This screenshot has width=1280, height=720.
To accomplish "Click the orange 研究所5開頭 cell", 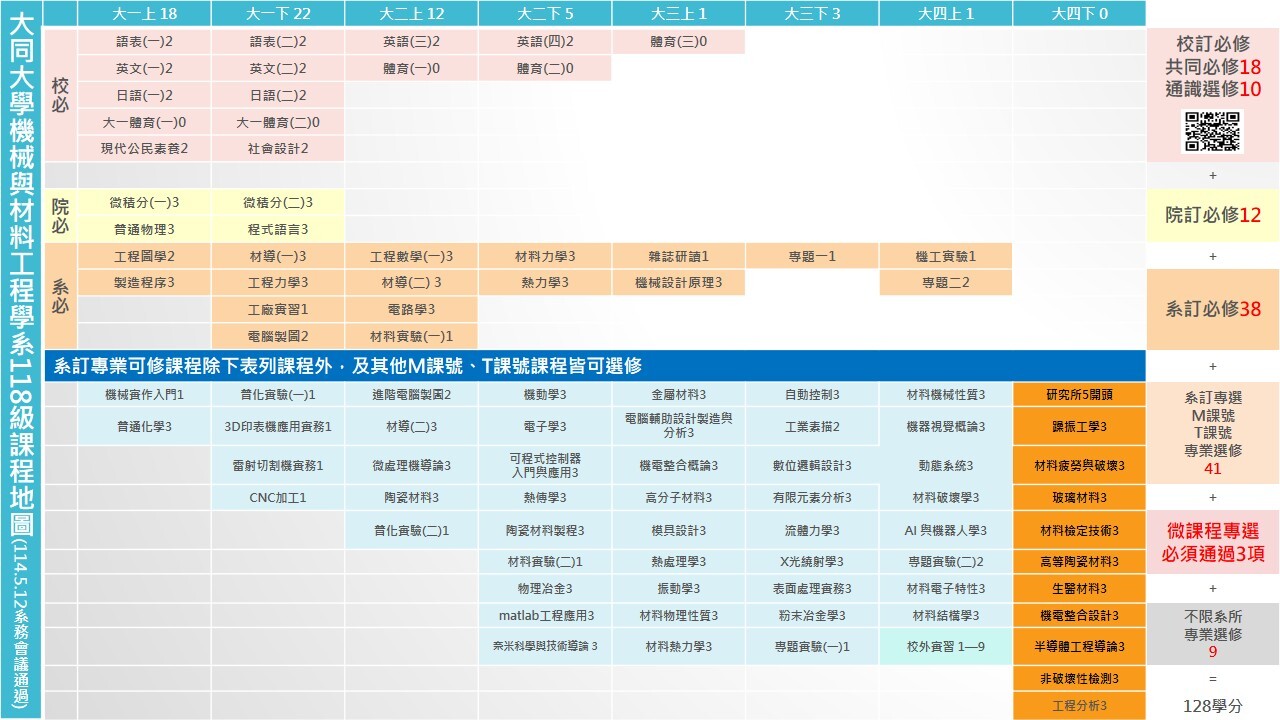I will [x=1079, y=394].
